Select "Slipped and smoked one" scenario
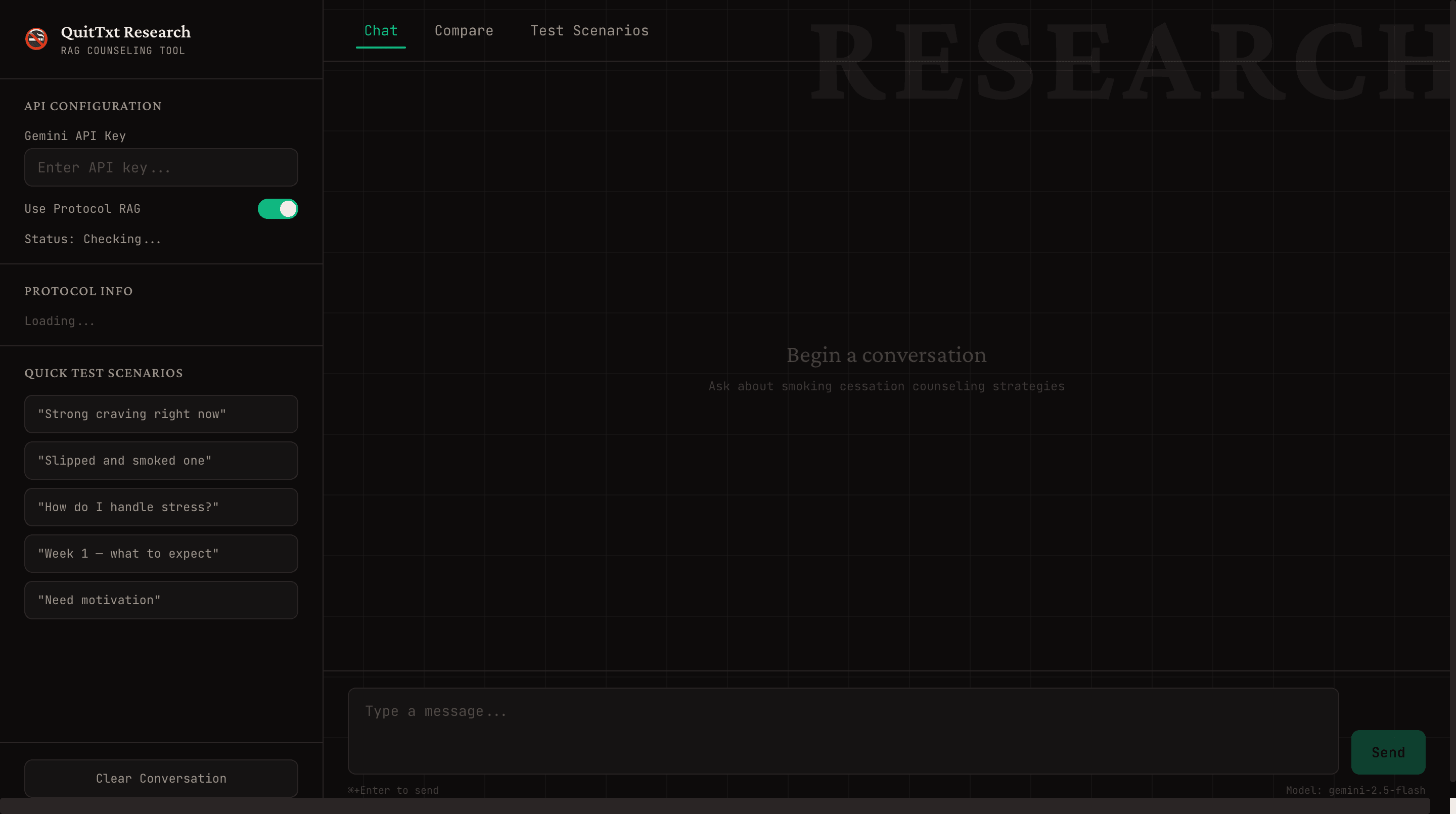This screenshot has width=1456, height=814. pos(161,461)
